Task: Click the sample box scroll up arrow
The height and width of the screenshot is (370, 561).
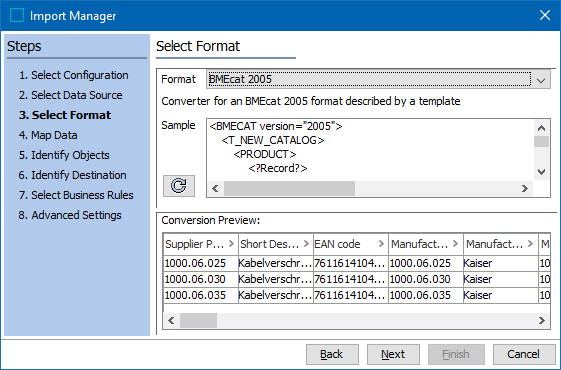Action: (541, 128)
